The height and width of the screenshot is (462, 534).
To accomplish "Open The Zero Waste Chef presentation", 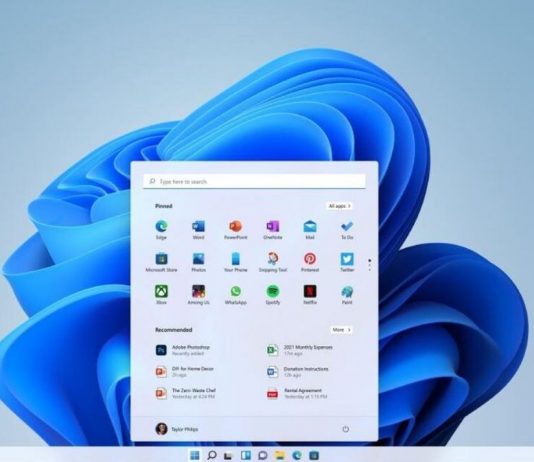I will click(186, 393).
